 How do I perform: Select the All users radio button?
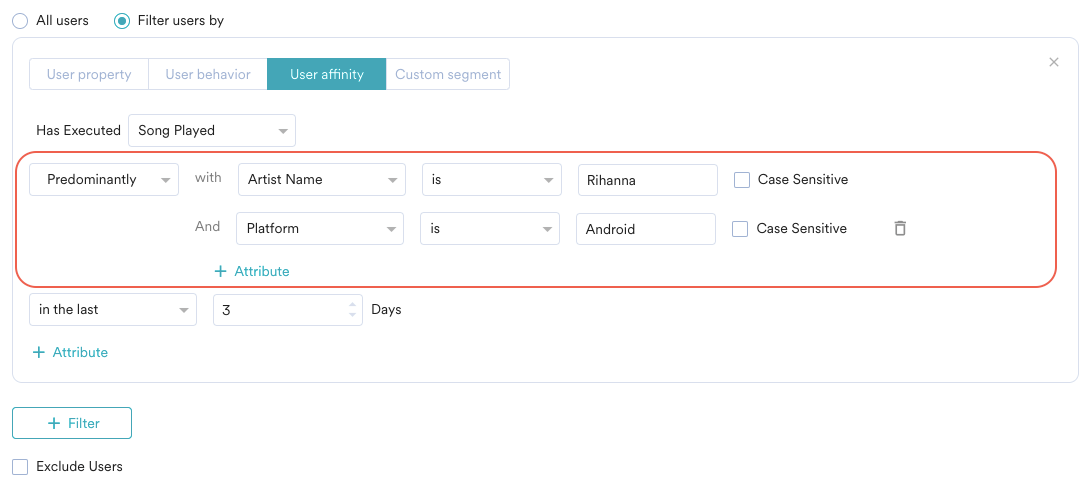[20, 21]
